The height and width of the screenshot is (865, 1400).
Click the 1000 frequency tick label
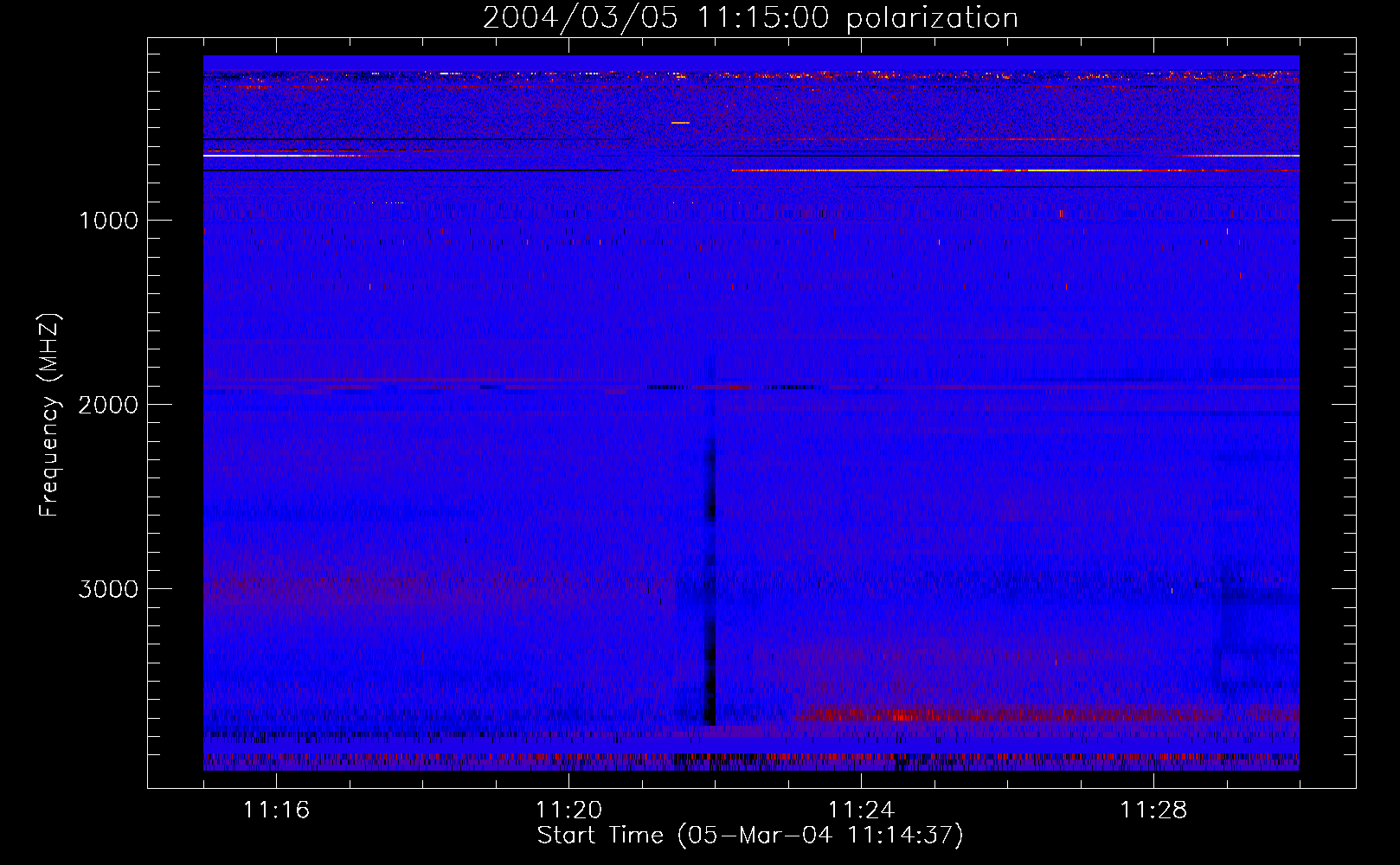point(108,221)
